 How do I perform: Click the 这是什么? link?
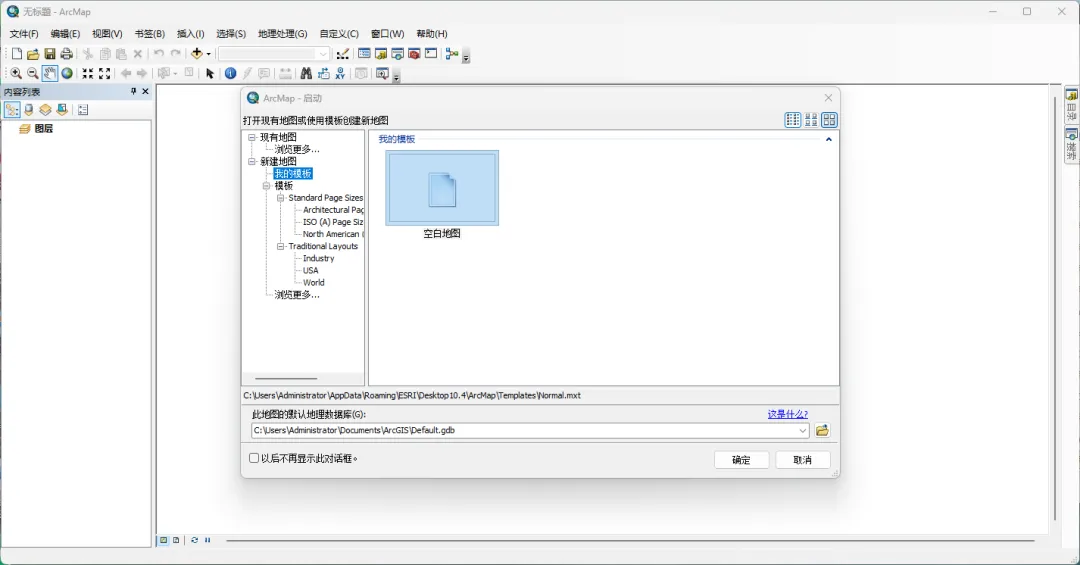click(x=787, y=414)
